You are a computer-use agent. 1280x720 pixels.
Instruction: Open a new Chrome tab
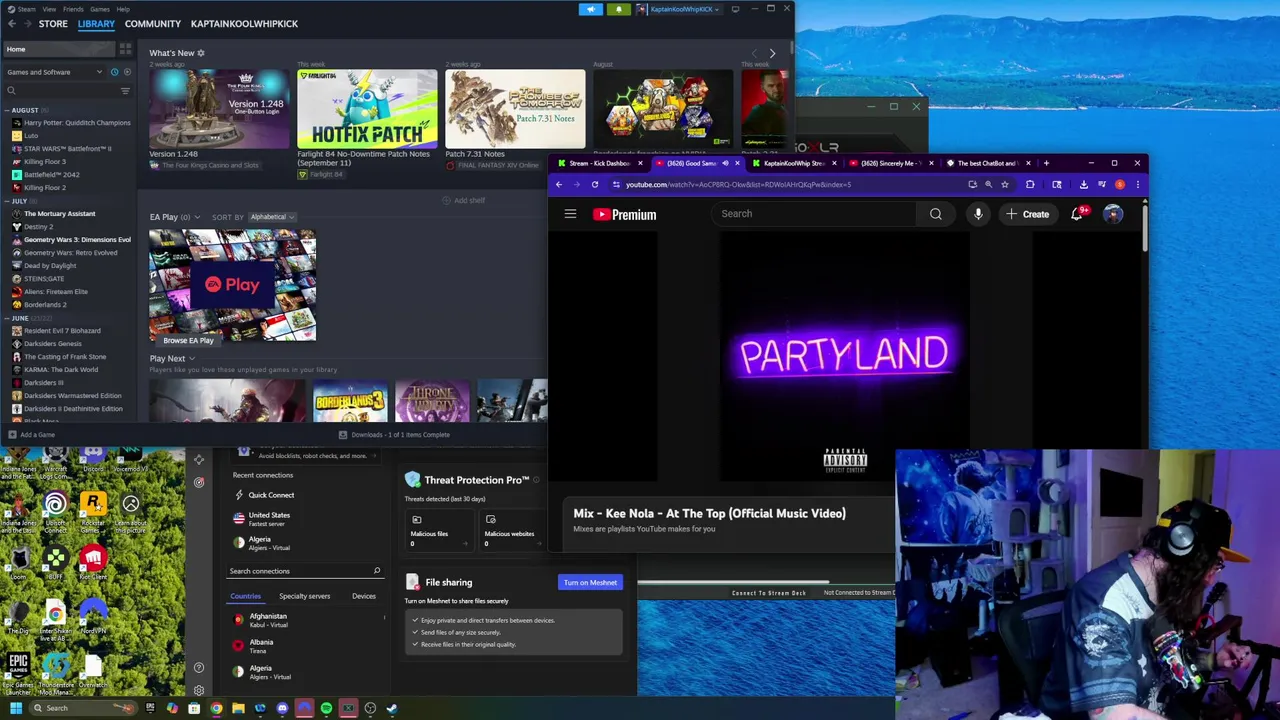click(1046, 163)
